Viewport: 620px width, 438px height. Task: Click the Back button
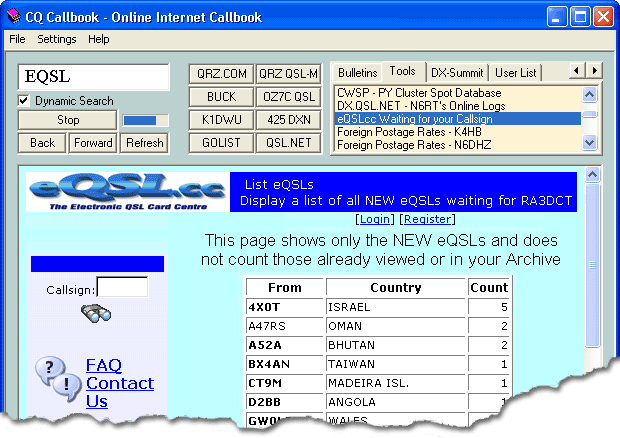[42, 143]
